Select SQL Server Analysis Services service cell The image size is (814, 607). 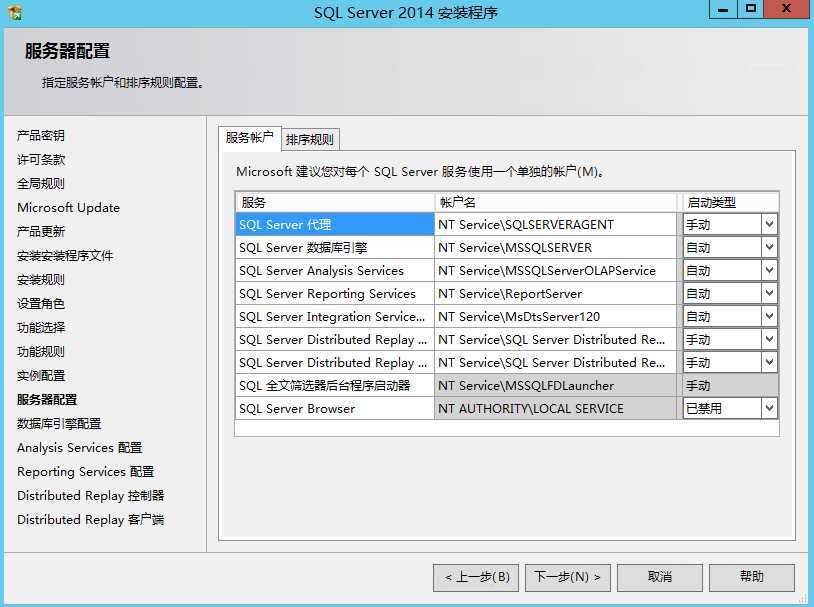click(335, 270)
